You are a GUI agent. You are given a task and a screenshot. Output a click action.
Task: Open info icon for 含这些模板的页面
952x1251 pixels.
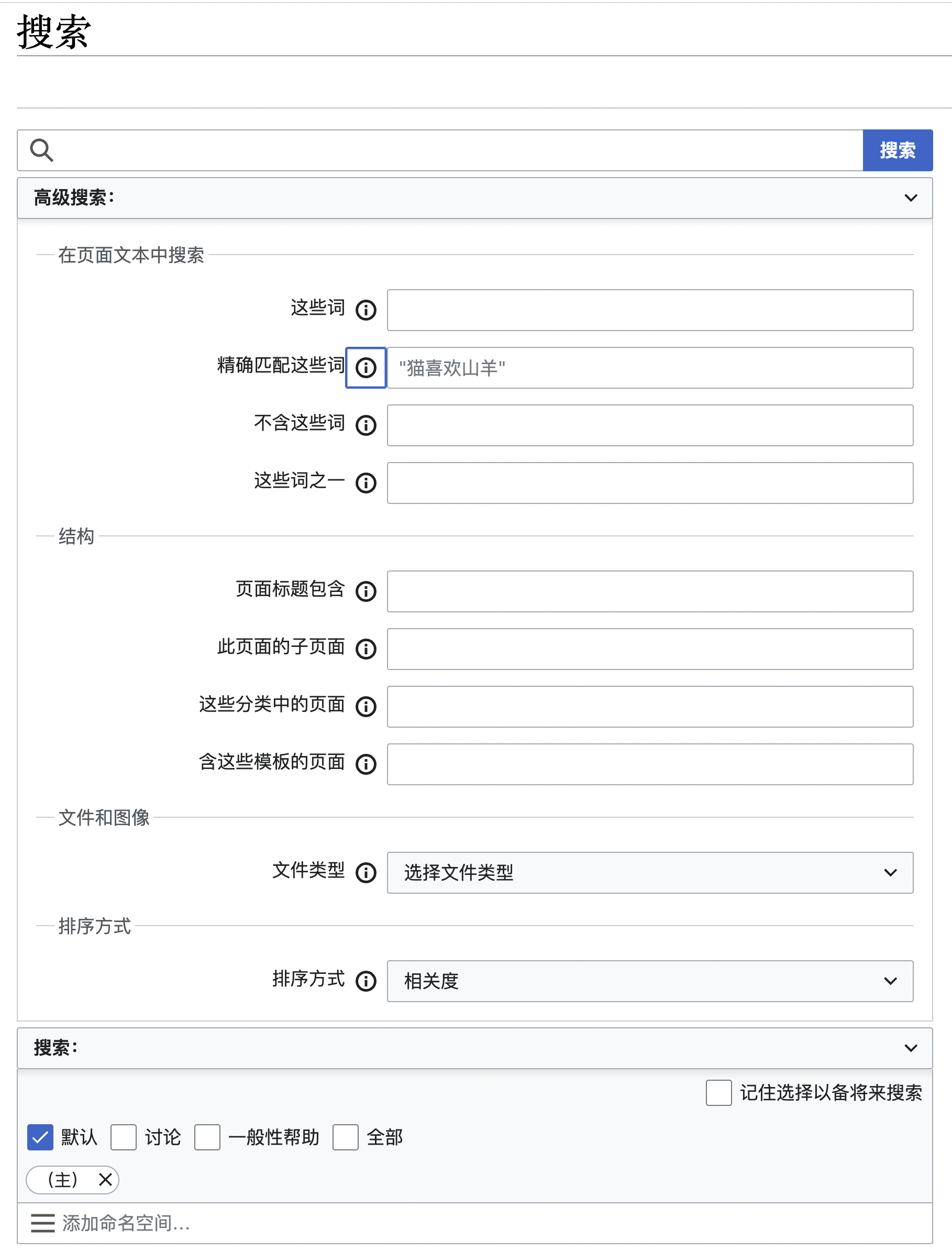[366, 764]
